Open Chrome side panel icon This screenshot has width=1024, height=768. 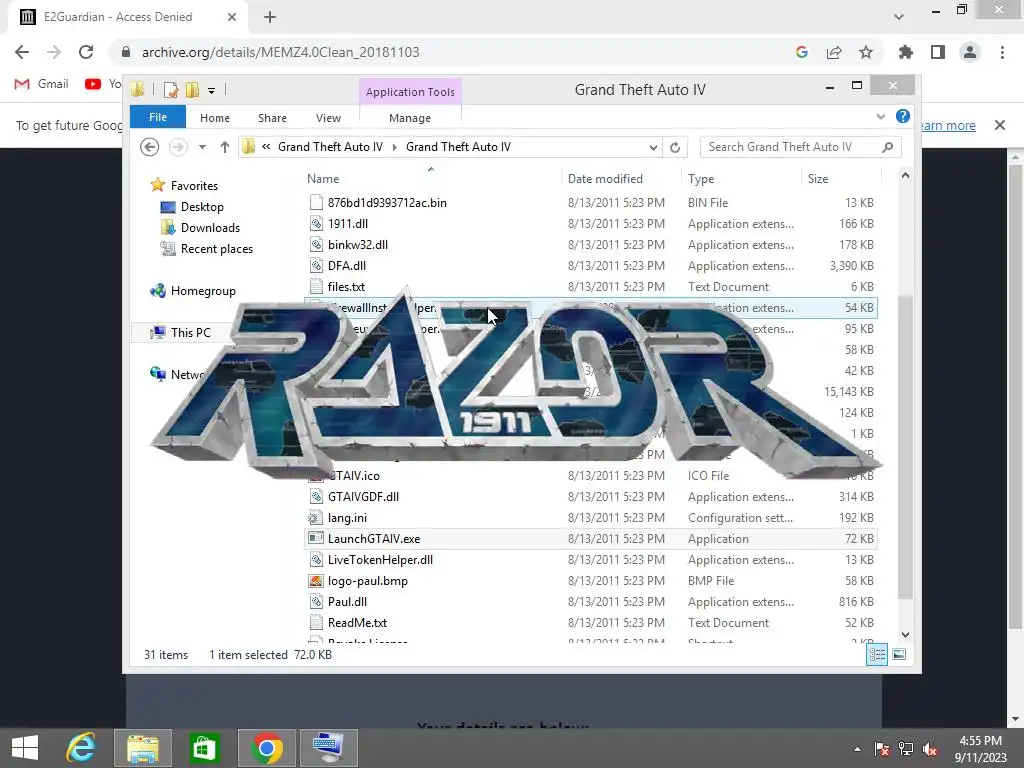point(938,52)
